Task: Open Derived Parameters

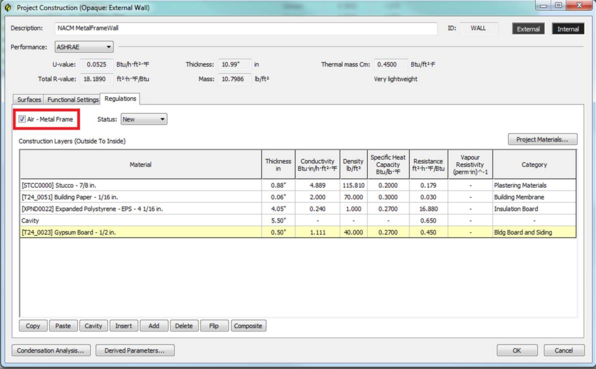Action: point(135,350)
